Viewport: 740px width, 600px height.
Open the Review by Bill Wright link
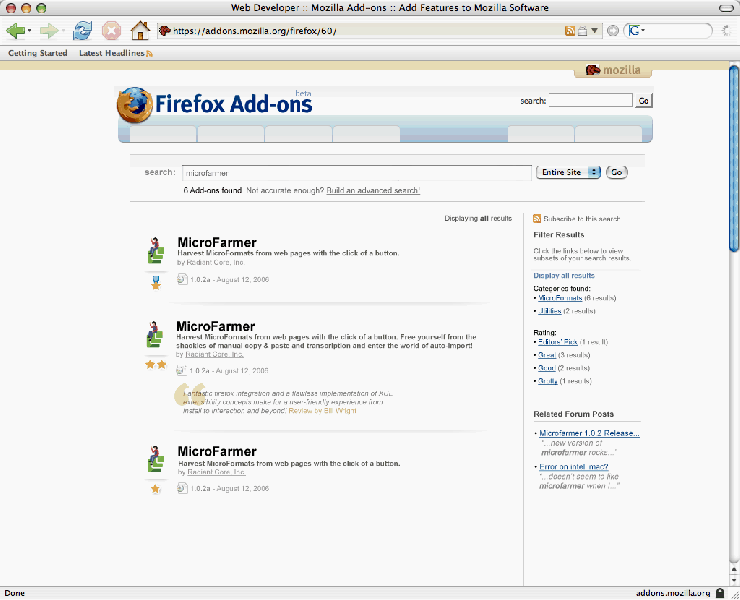click(322, 411)
